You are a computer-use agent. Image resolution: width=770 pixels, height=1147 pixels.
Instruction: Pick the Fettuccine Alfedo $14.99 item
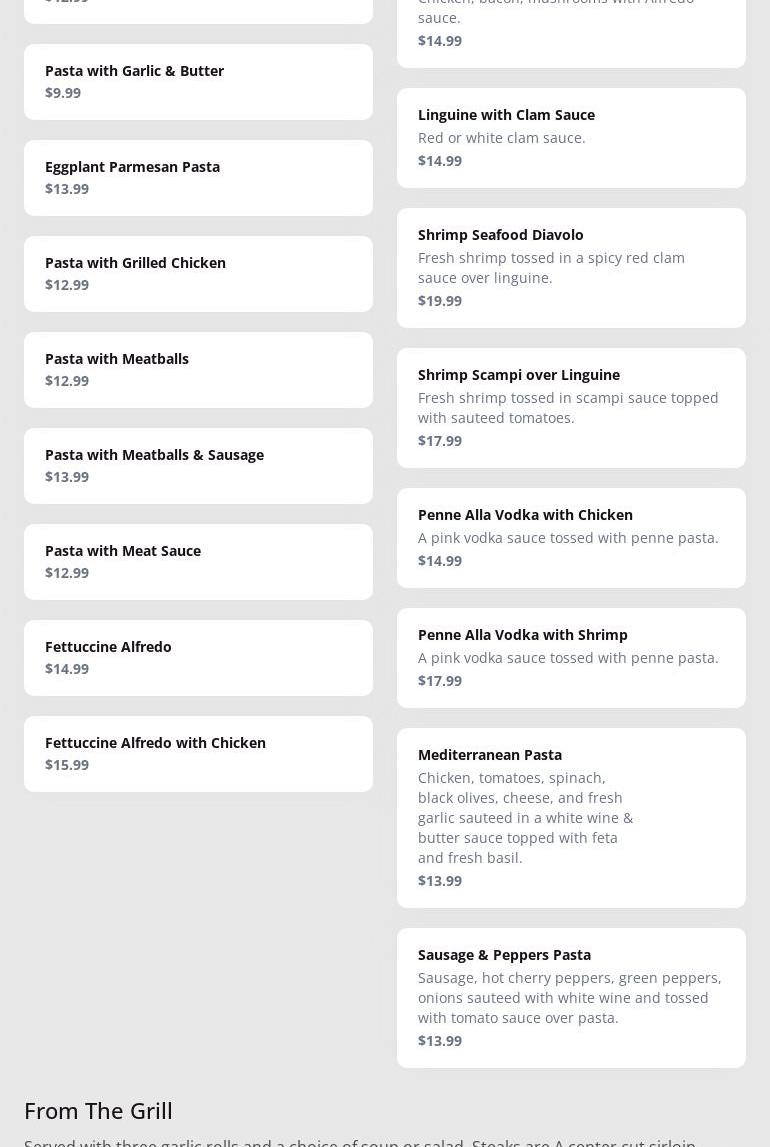pos(198,657)
